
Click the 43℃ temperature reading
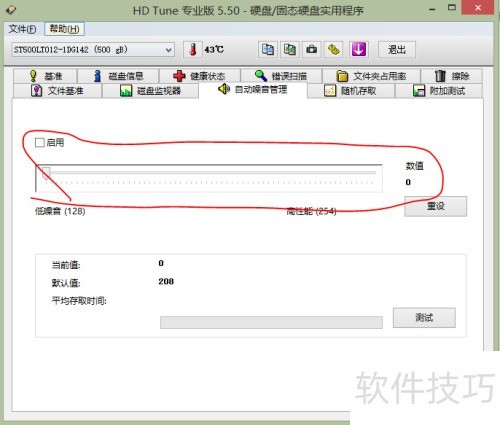[214, 50]
